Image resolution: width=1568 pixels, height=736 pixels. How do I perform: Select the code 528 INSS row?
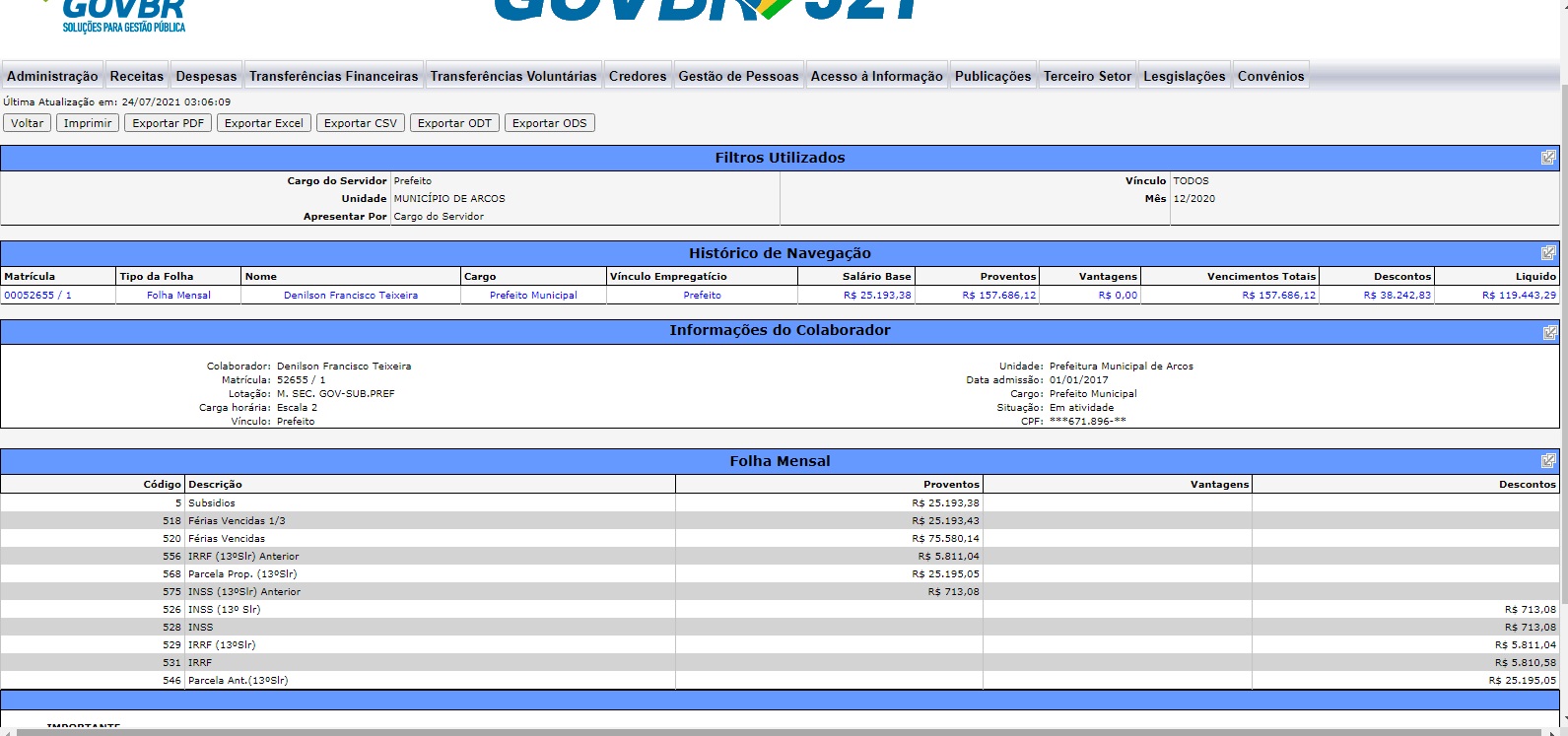(x=780, y=627)
